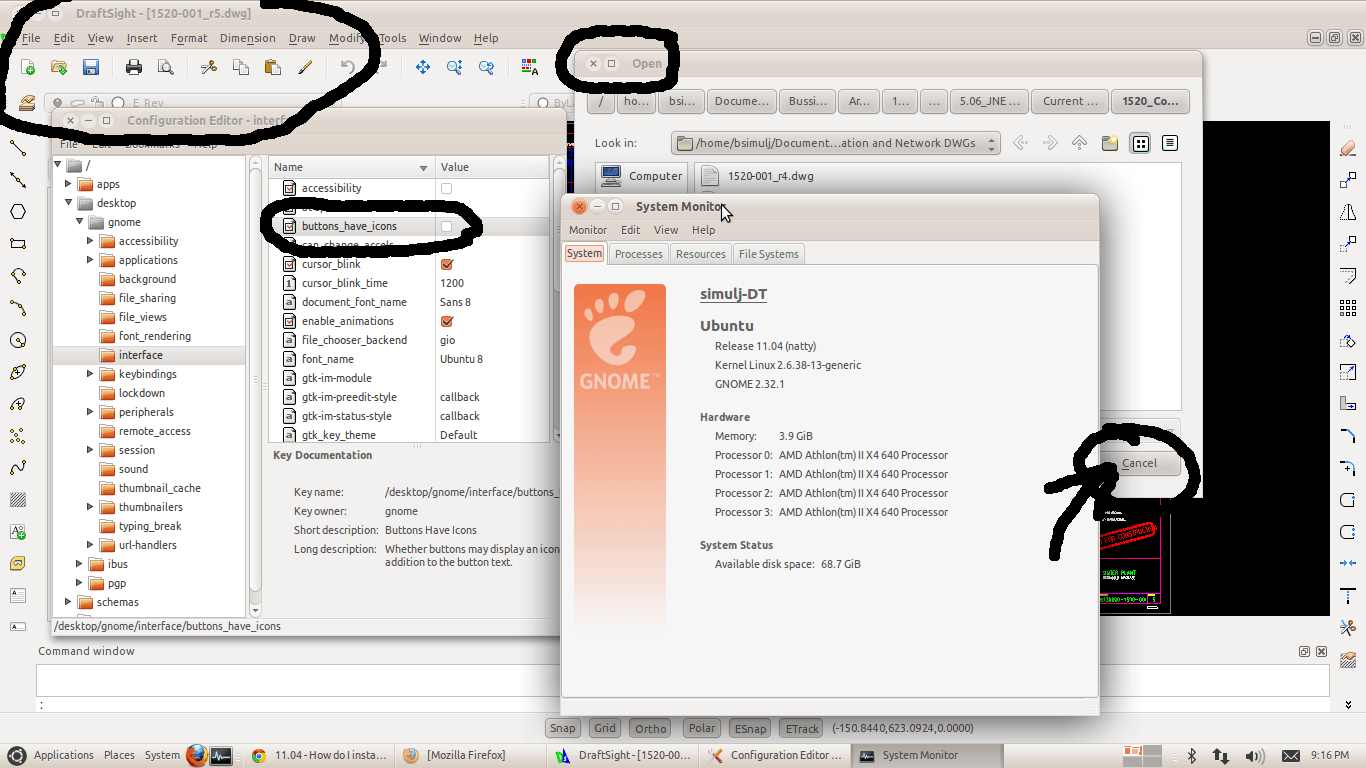Select the Eraser delete tool
1366x768 pixels.
click(x=1347, y=148)
